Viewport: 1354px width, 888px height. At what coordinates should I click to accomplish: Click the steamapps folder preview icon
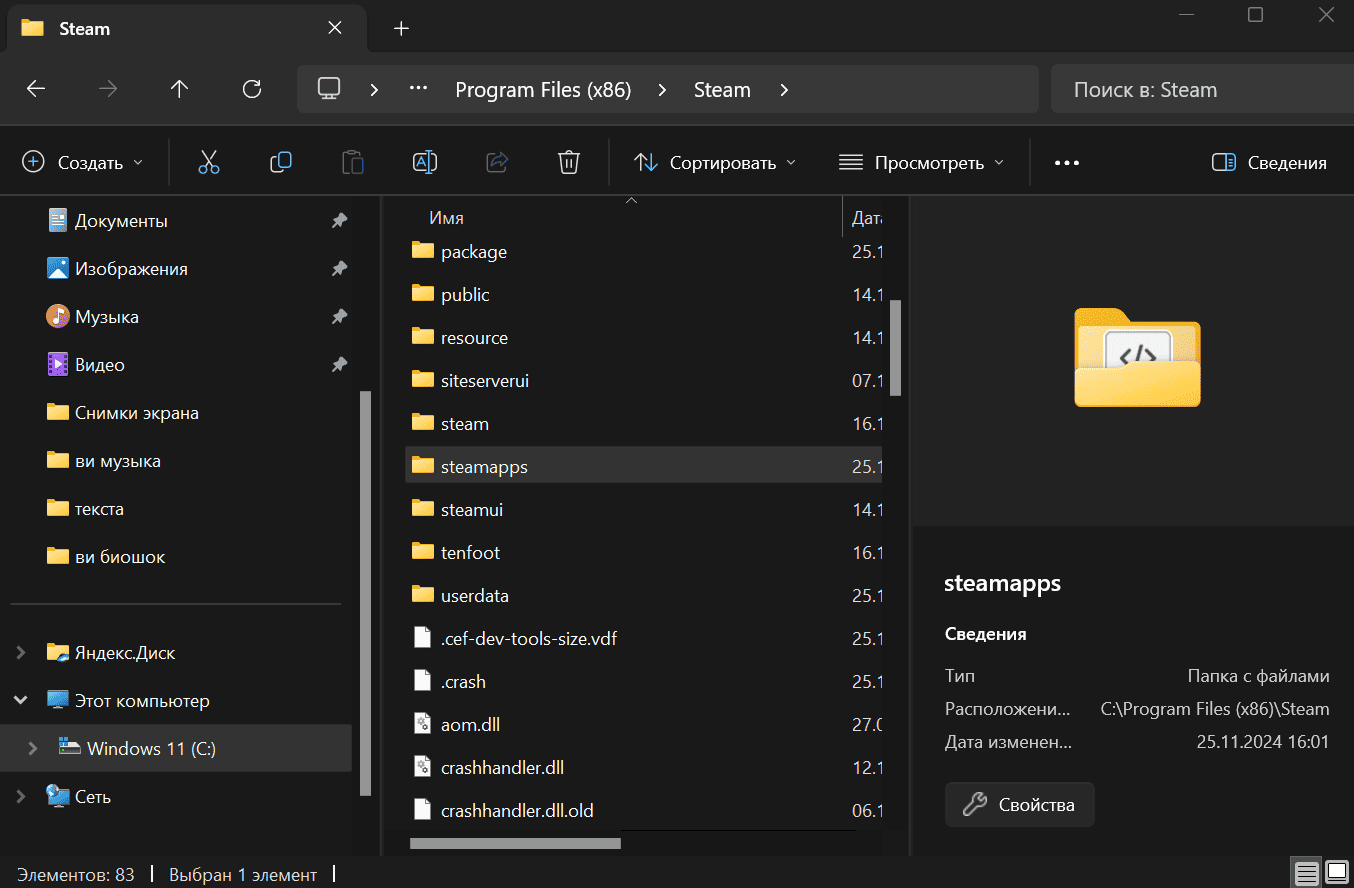(x=1137, y=357)
